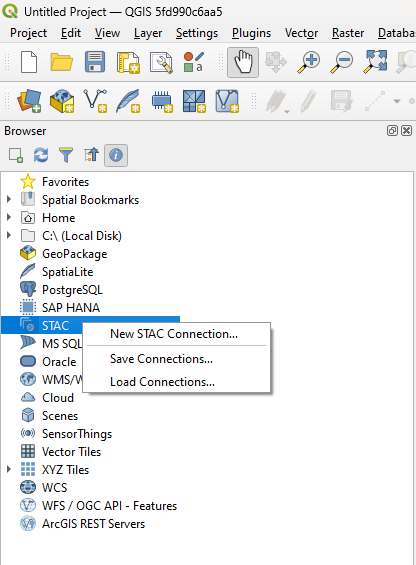Float the Browser panel
The height and width of the screenshot is (565, 416).
392,130
